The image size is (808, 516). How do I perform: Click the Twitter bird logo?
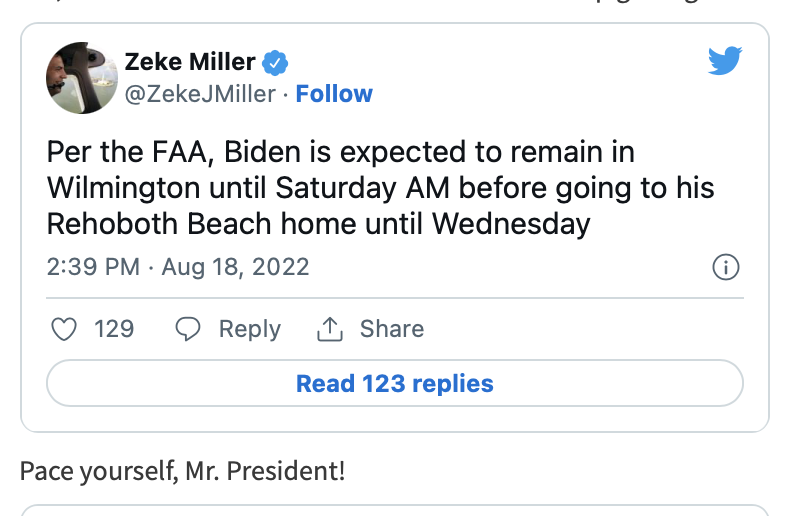725,62
